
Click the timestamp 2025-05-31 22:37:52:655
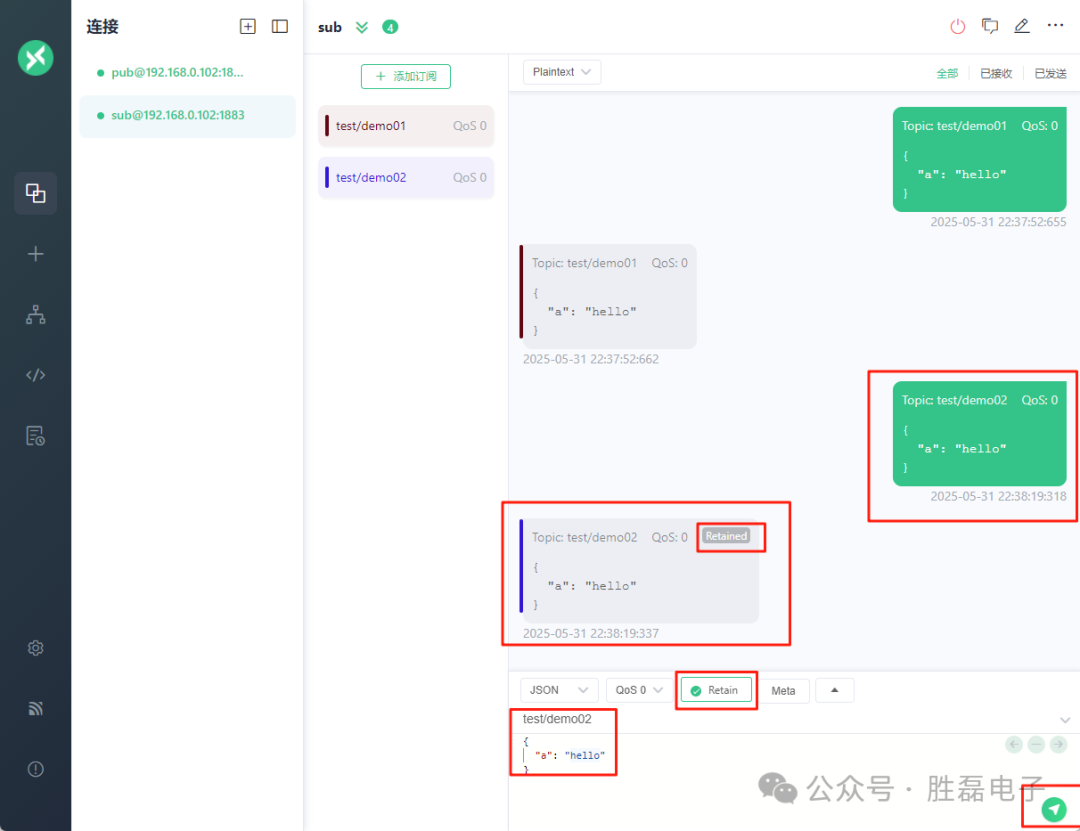pos(998,222)
